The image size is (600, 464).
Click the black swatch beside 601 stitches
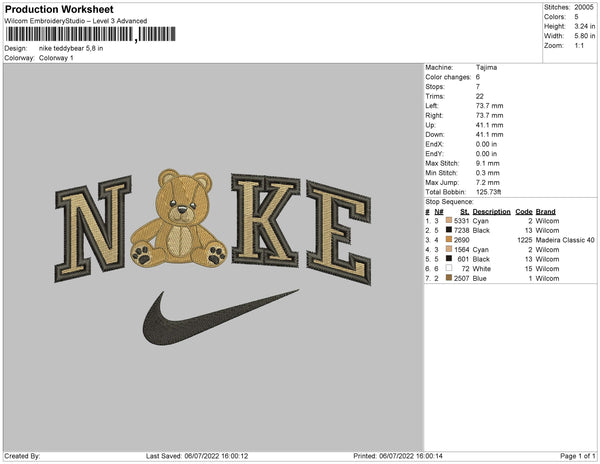(x=449, y=259)
